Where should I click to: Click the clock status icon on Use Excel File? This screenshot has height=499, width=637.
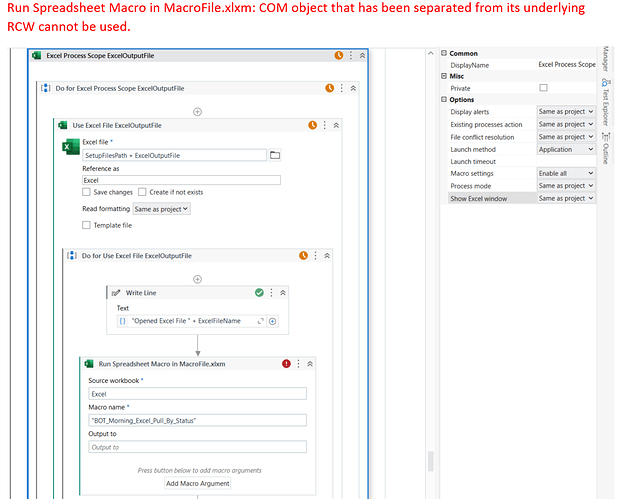[x=312, y=125]
